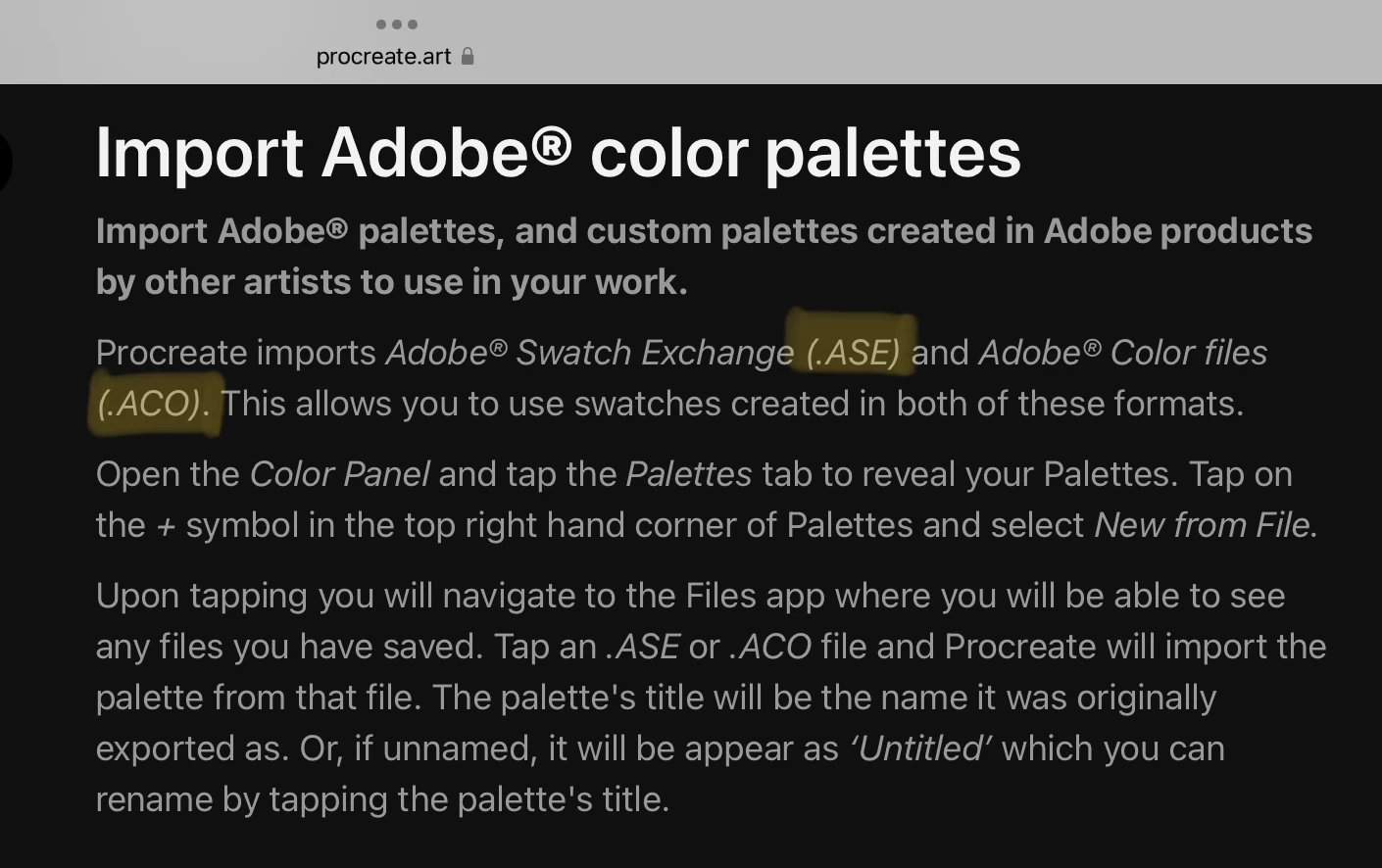Click the italic plus symbol in text
The height and width of the screenshot is (868, 1382).
pyautogui.click(x=166, y=527)
